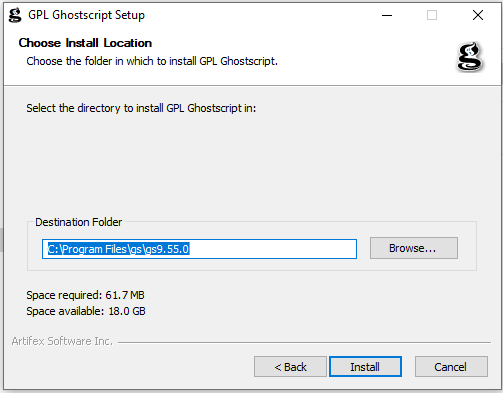Minimize the GPL Ghostscript Setup window
Image resolution: width=503 pixels, height=393 pixels.
point(387,15)
